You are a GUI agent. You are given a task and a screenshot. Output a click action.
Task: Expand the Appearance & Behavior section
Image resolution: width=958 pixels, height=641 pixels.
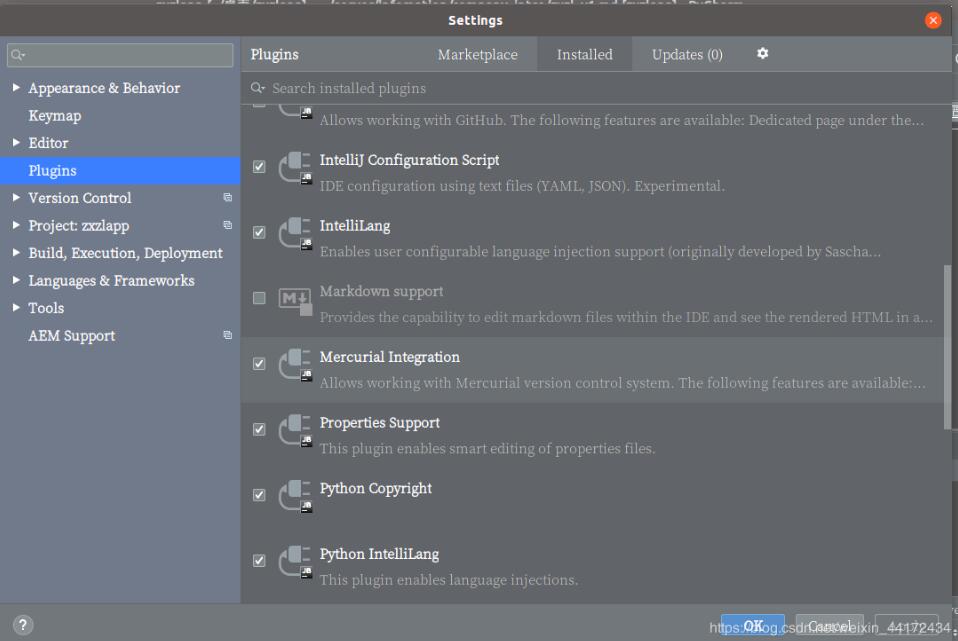coord(16,87)
